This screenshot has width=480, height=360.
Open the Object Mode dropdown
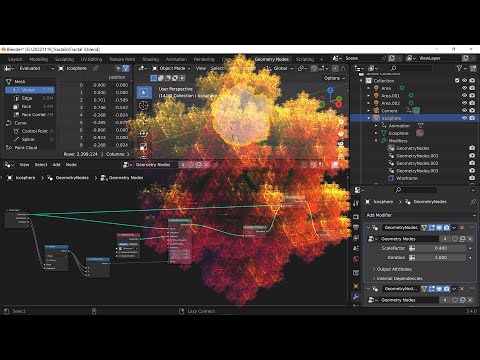pos(171,68)
